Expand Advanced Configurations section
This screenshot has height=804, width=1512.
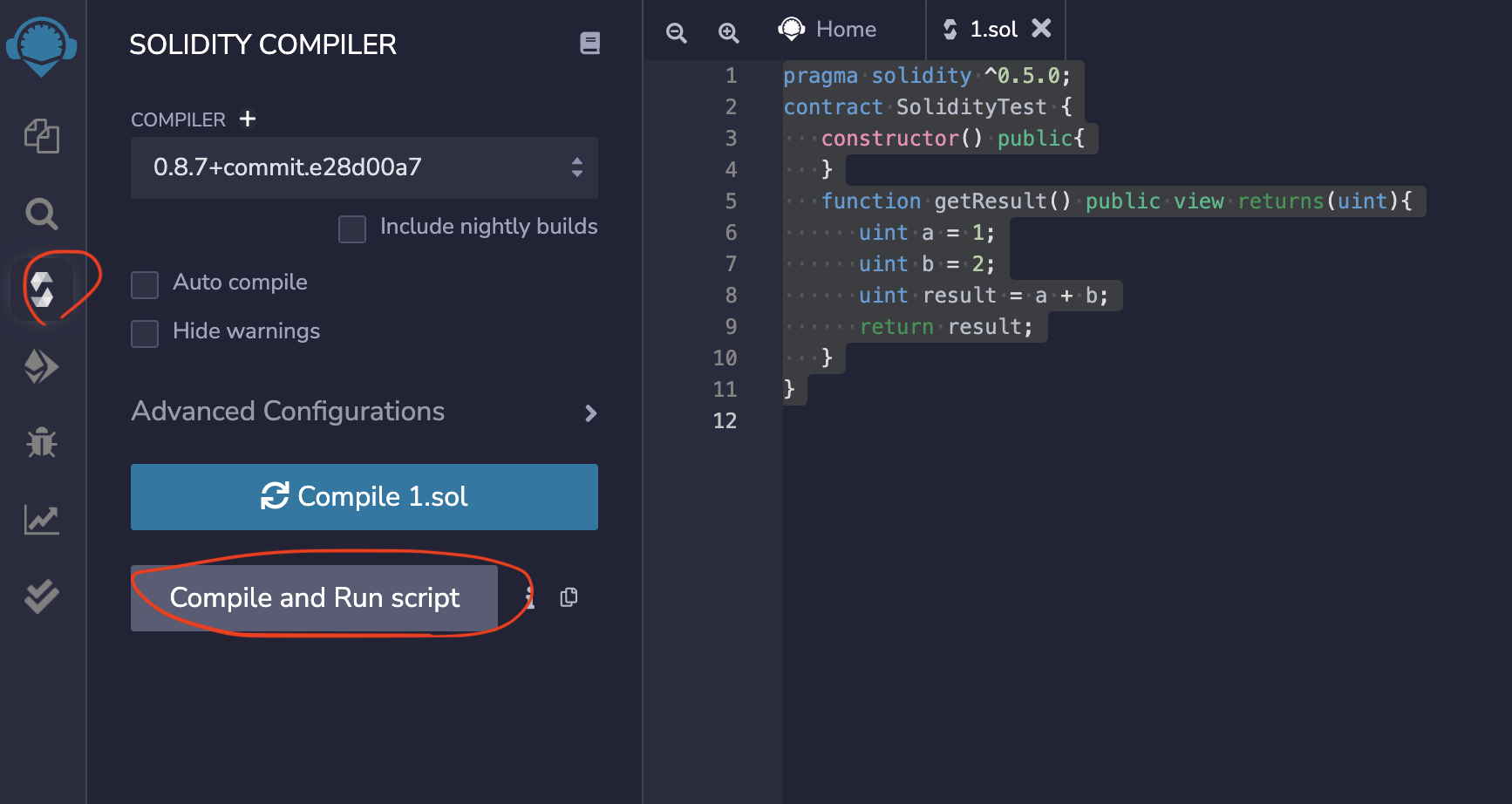pos(364,412)
